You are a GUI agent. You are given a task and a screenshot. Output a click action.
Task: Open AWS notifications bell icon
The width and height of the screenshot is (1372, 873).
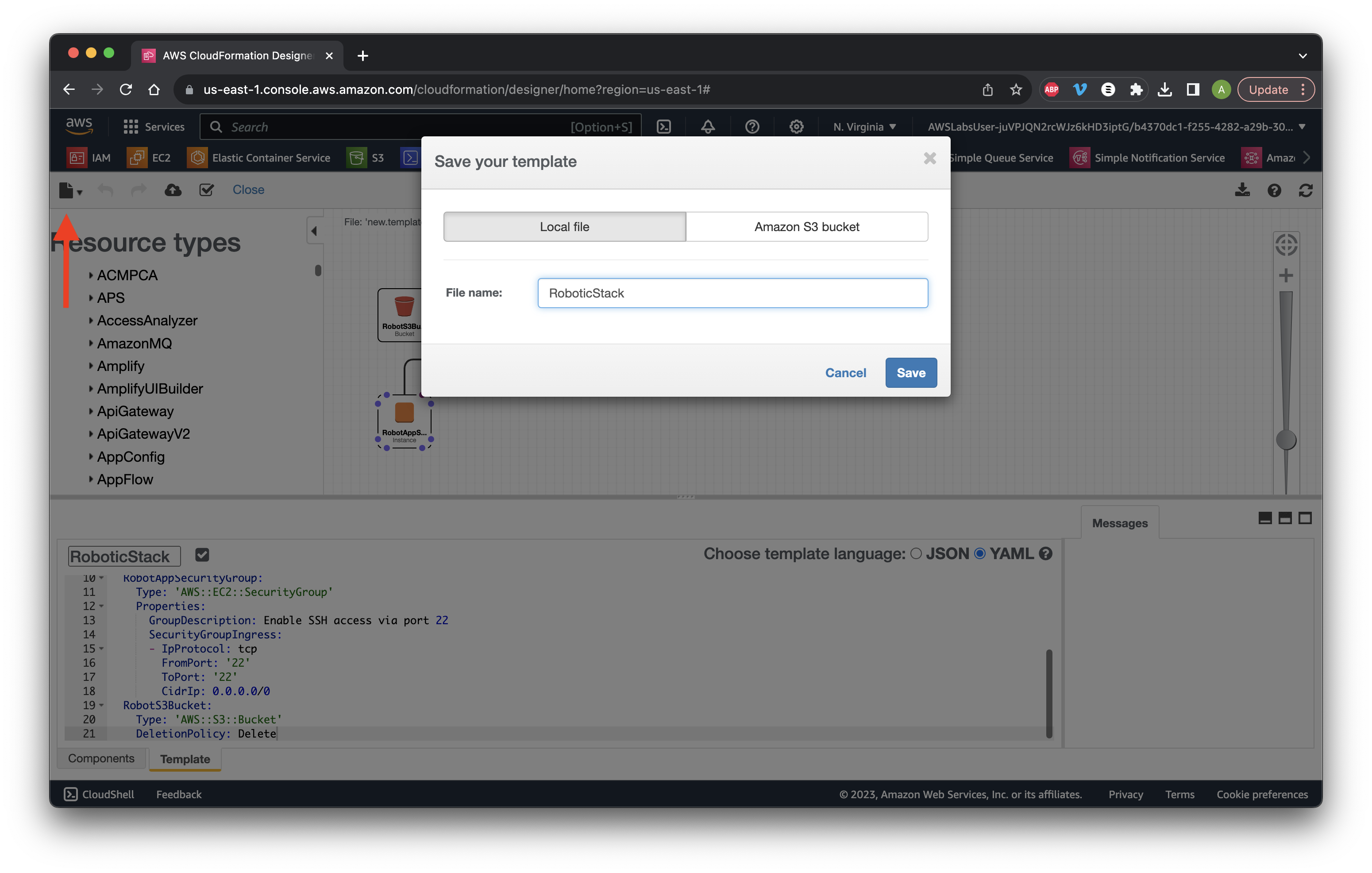[708, 127]
